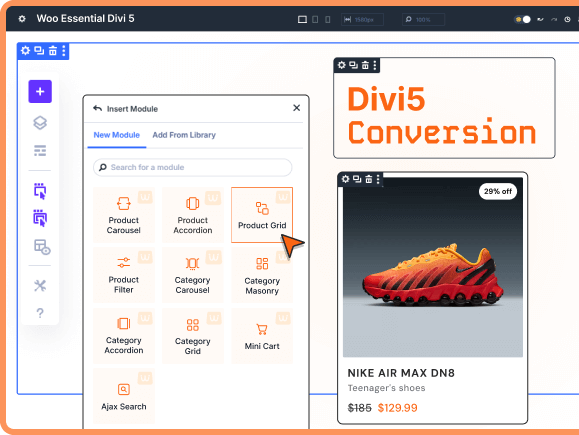Select the hover-mode cursor icon in sidebar
Image resolution: width=579 pixels, height=435 pixels.
tap(40, 218)
